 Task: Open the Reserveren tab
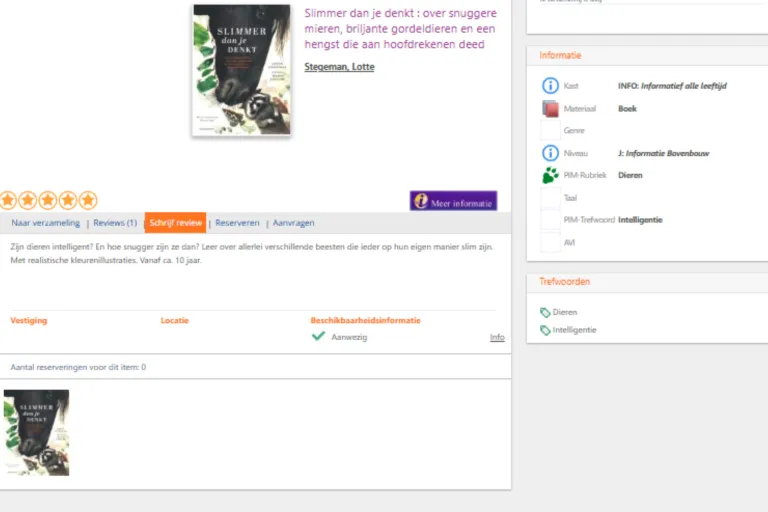pyautogui.click(x=237, y=223)
